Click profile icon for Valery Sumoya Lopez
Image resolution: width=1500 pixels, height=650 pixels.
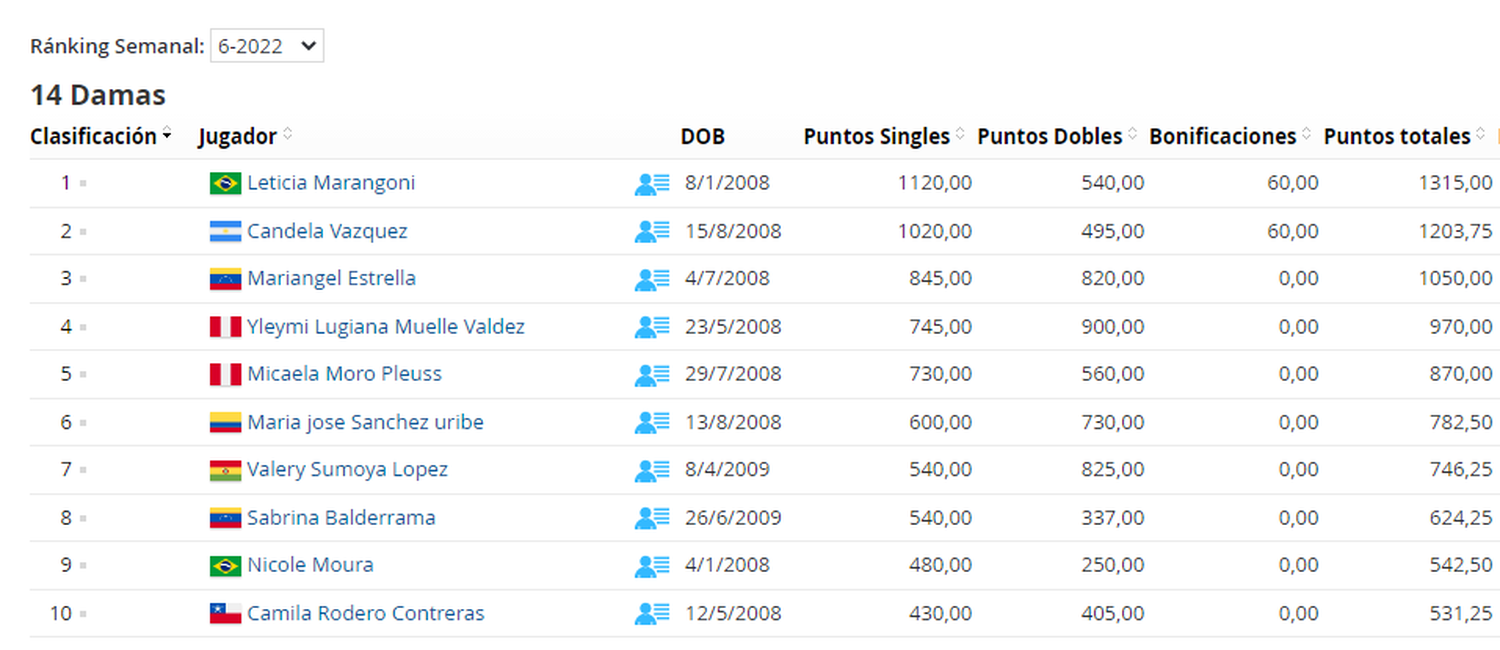click(652, 470)
